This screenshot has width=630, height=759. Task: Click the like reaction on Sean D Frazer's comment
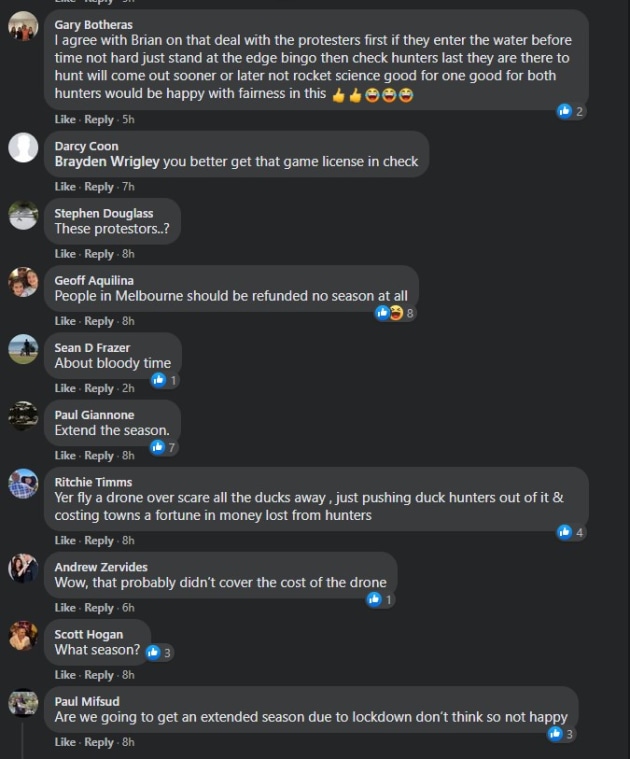pos(165,380)
